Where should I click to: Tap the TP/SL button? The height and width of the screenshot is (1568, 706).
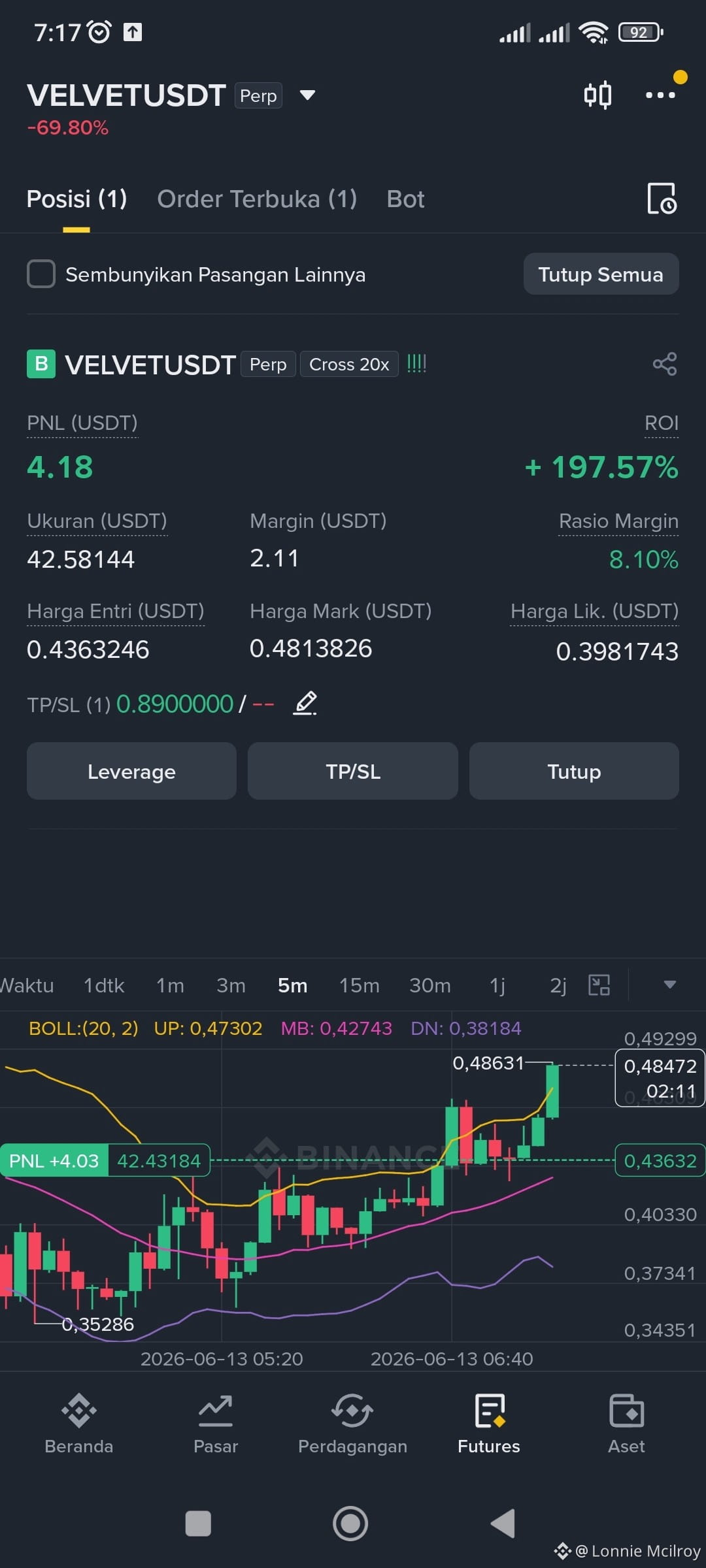tap(353, 771)
